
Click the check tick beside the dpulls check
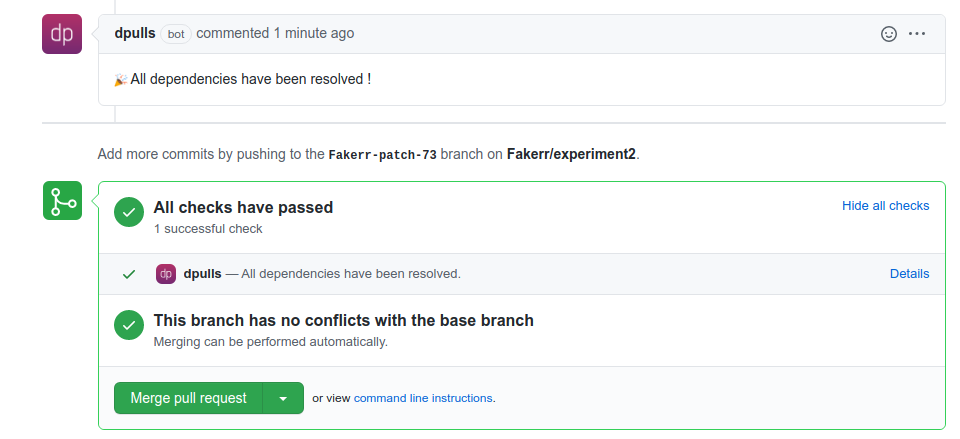pyautogui.click(x=129, y=274)
